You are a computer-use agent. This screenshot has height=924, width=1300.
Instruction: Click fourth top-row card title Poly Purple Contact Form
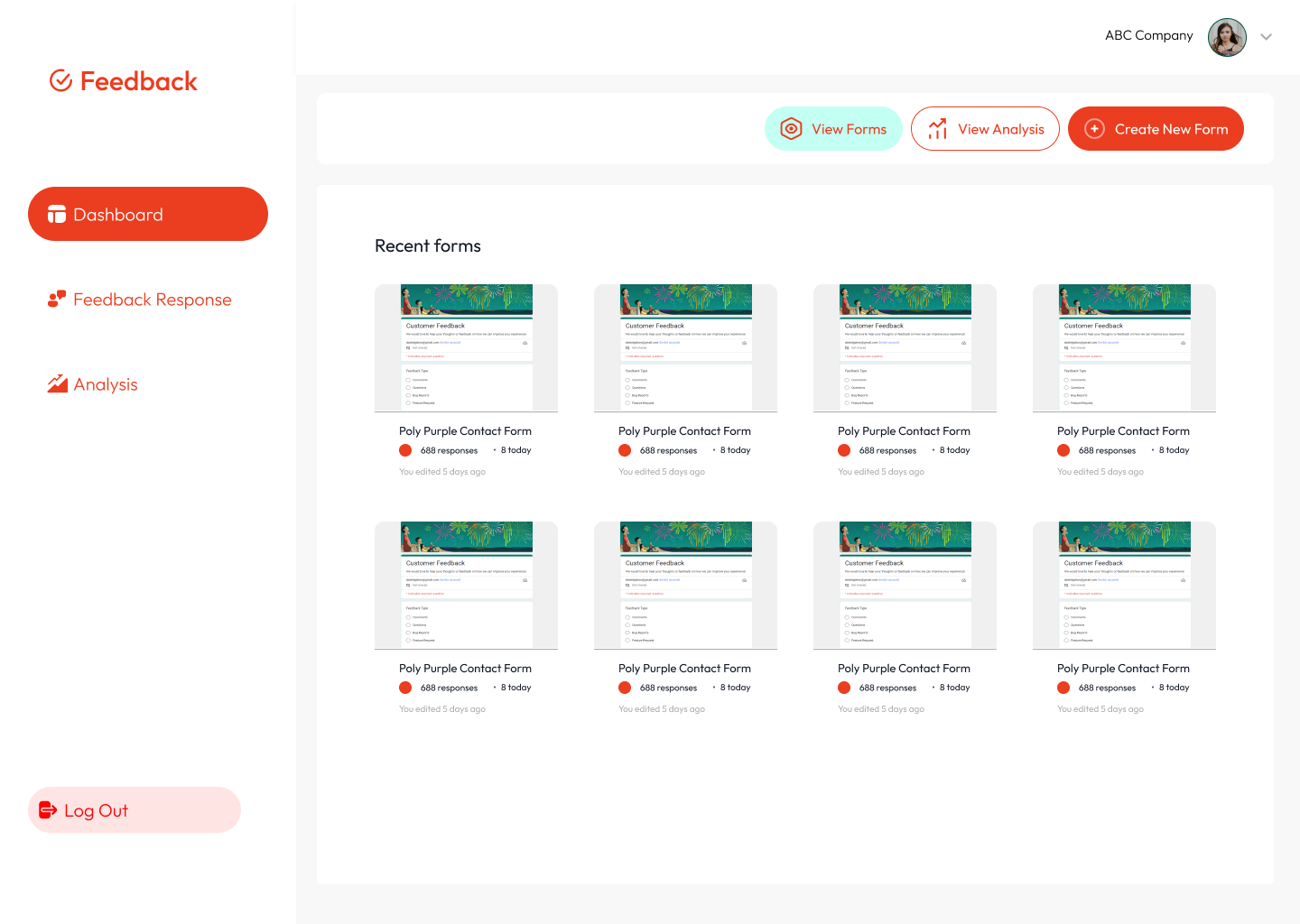point(1123,431)
